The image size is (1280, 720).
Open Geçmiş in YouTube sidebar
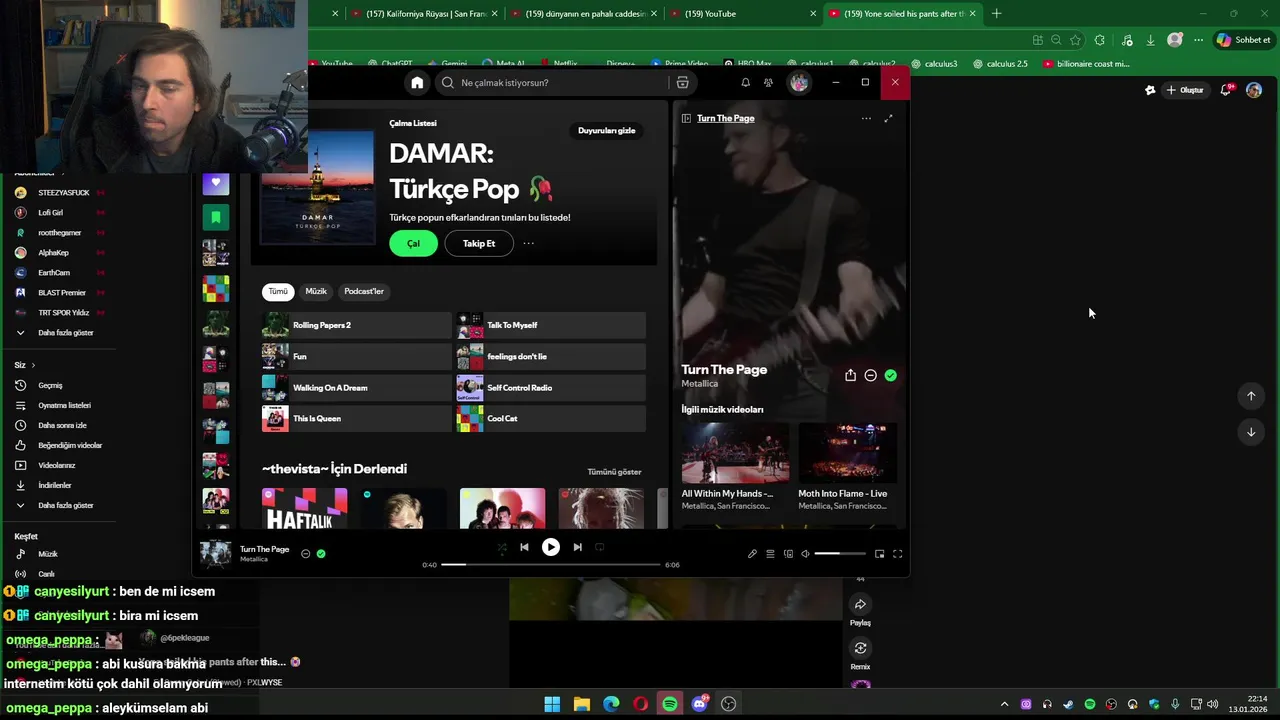pyautogui.click(x=50, y=386)
